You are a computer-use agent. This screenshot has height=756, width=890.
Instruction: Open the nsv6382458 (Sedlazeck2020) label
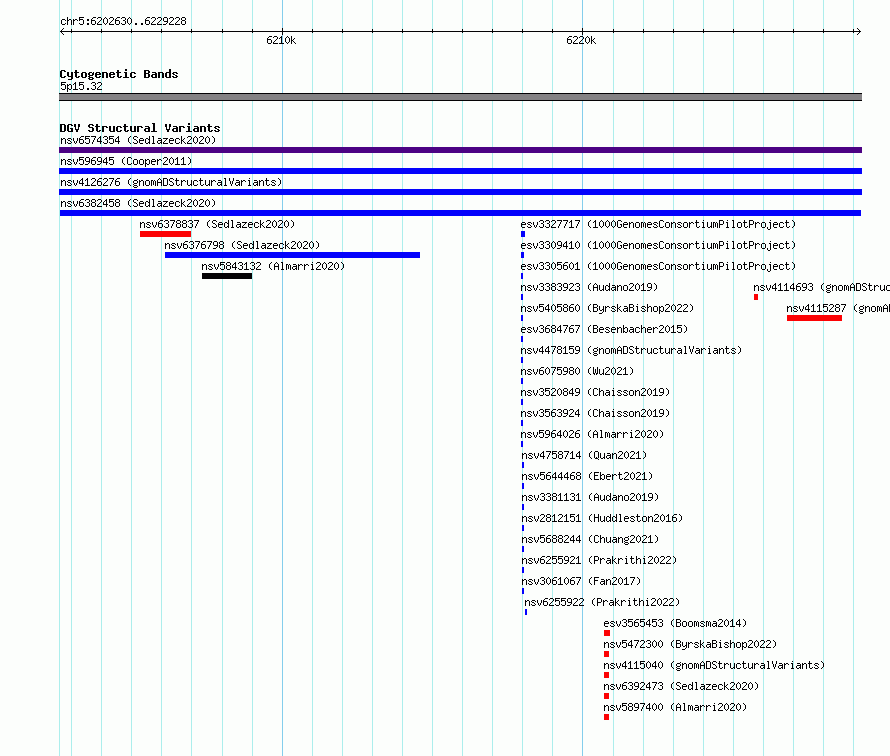click(x=138, y=203)
